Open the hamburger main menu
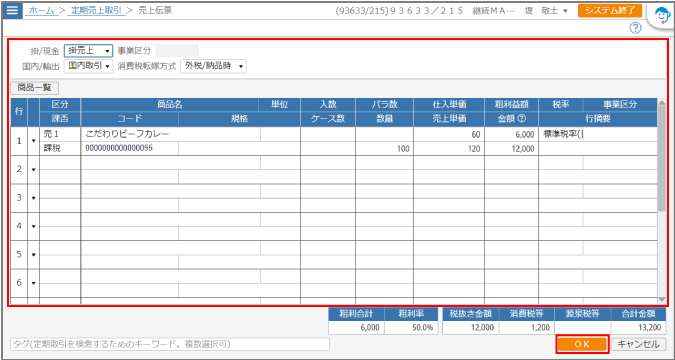Viewport: 675px width, 360px height. click(x=12, y=10)
